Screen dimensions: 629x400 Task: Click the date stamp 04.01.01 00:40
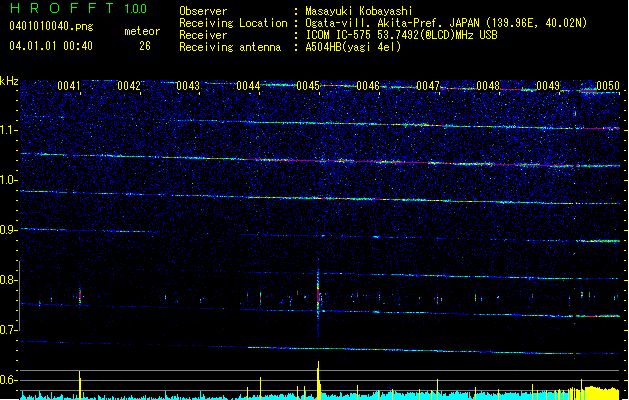coord(51,46)
